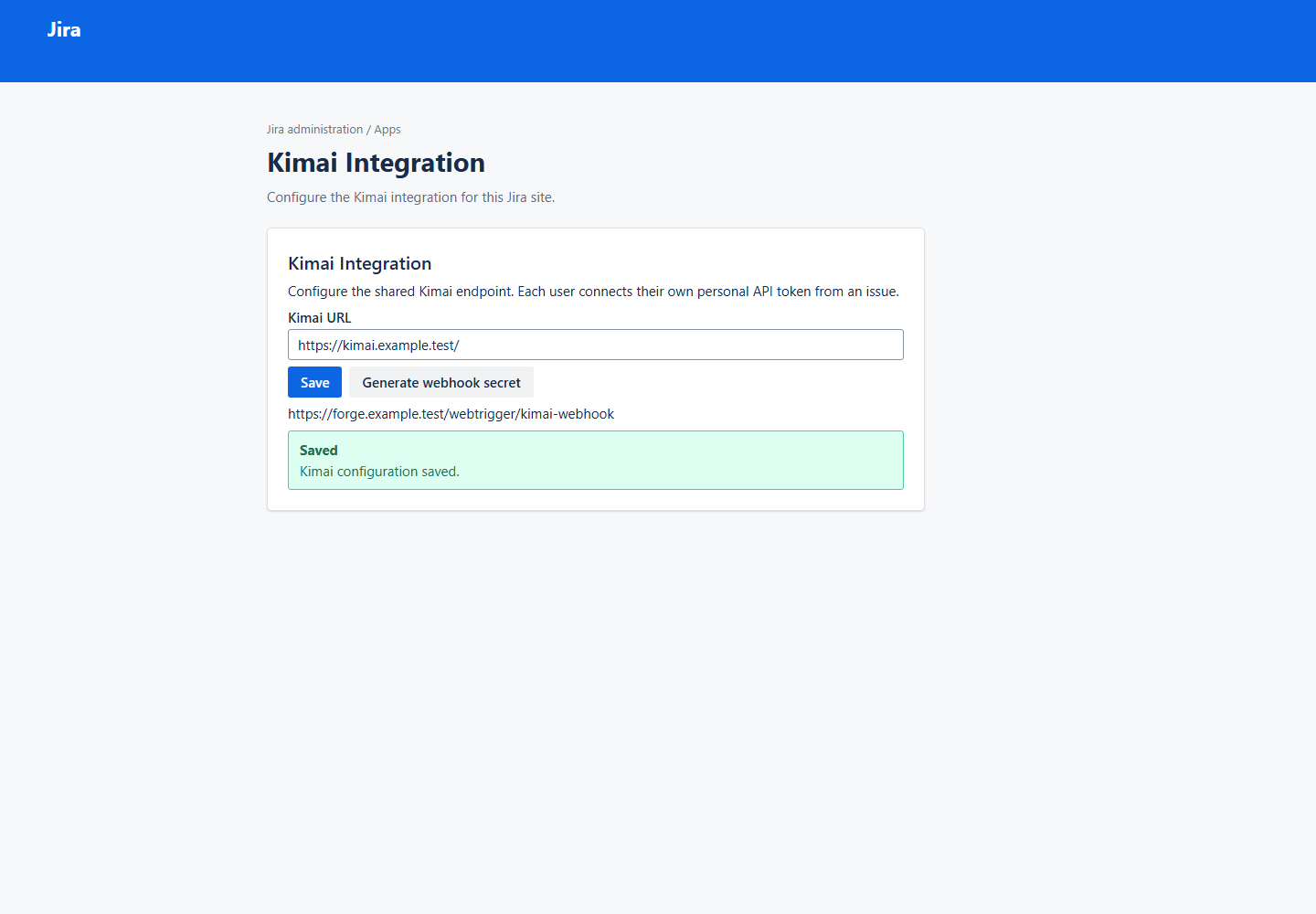The image size is (1316, 914).
Task: Generate a webhook secret
Action: (441, 382)
